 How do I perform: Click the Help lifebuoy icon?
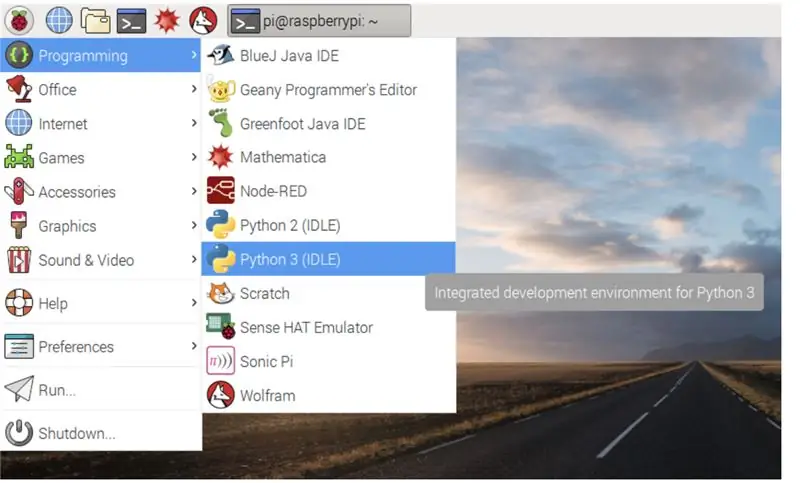coord(19,303)
